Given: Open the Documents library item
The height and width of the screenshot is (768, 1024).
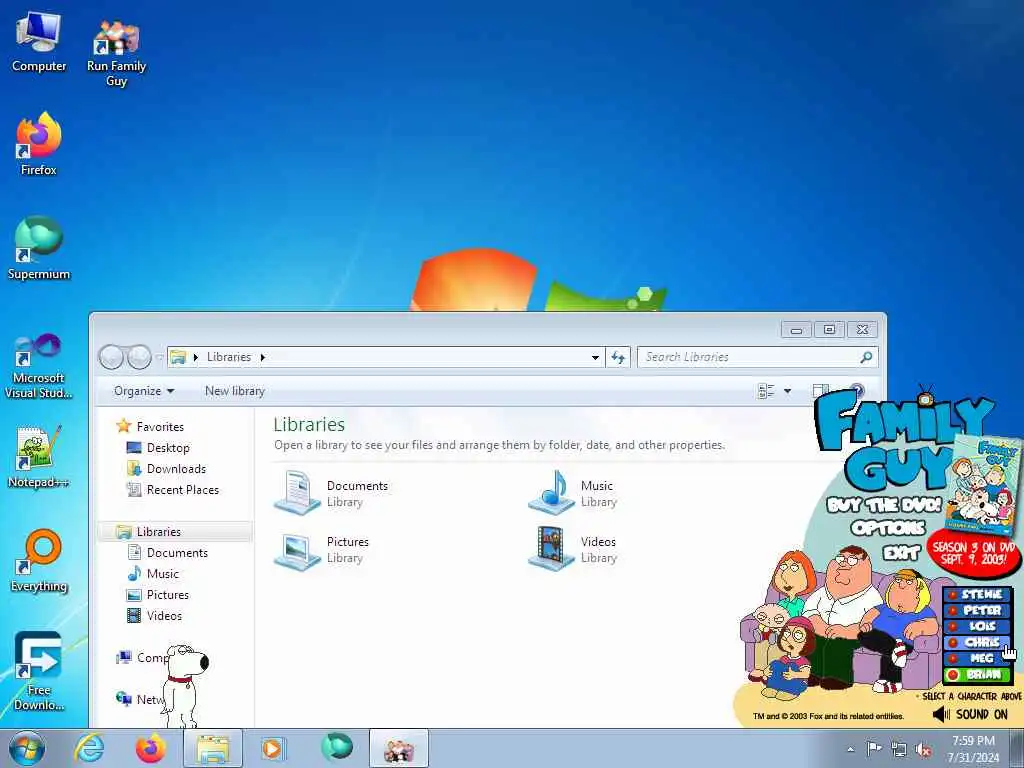Looking at the screenshot, I should click(332, 493).
